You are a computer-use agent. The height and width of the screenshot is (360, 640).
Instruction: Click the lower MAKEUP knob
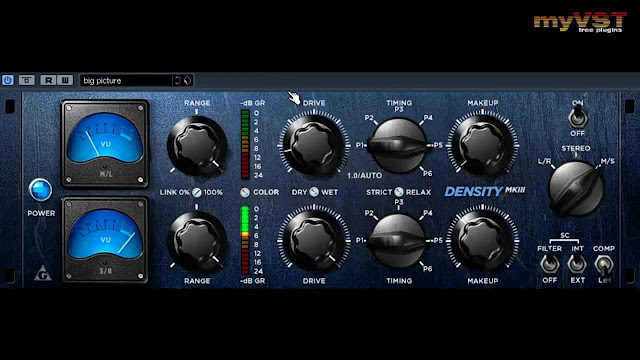tap(483, 241)
